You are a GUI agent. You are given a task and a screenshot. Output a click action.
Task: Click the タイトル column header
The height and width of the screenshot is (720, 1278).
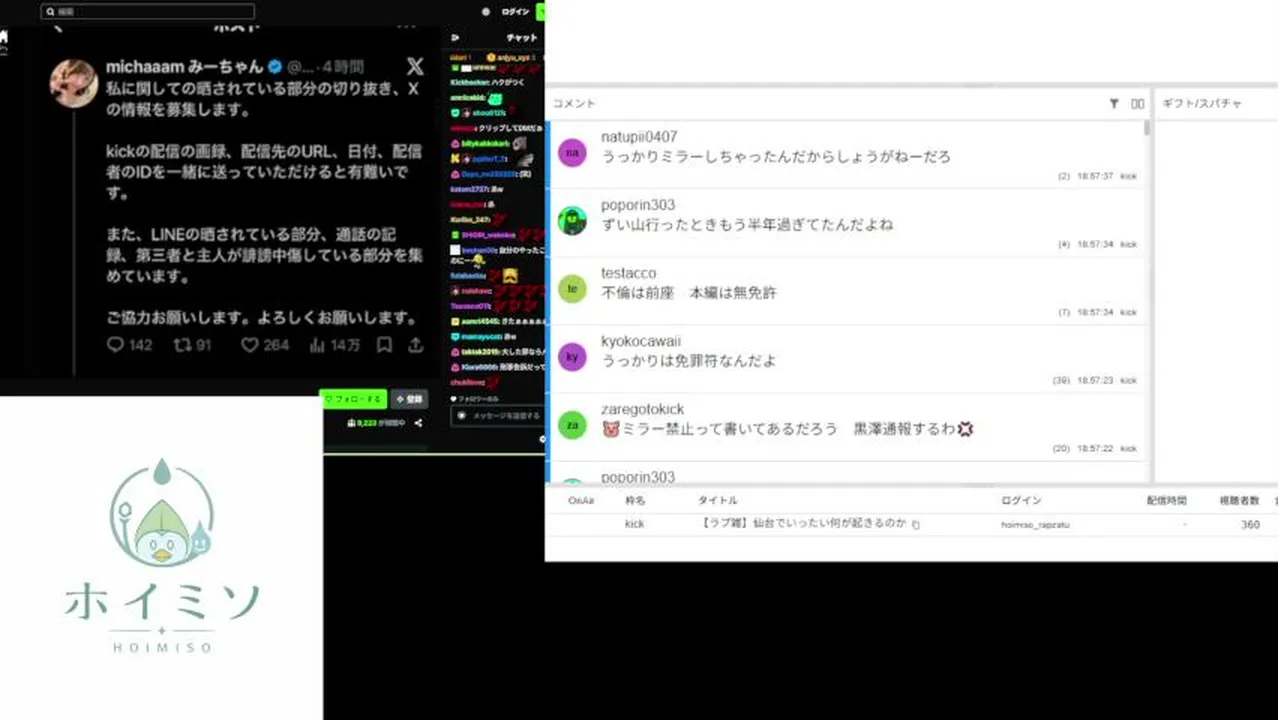717,500
